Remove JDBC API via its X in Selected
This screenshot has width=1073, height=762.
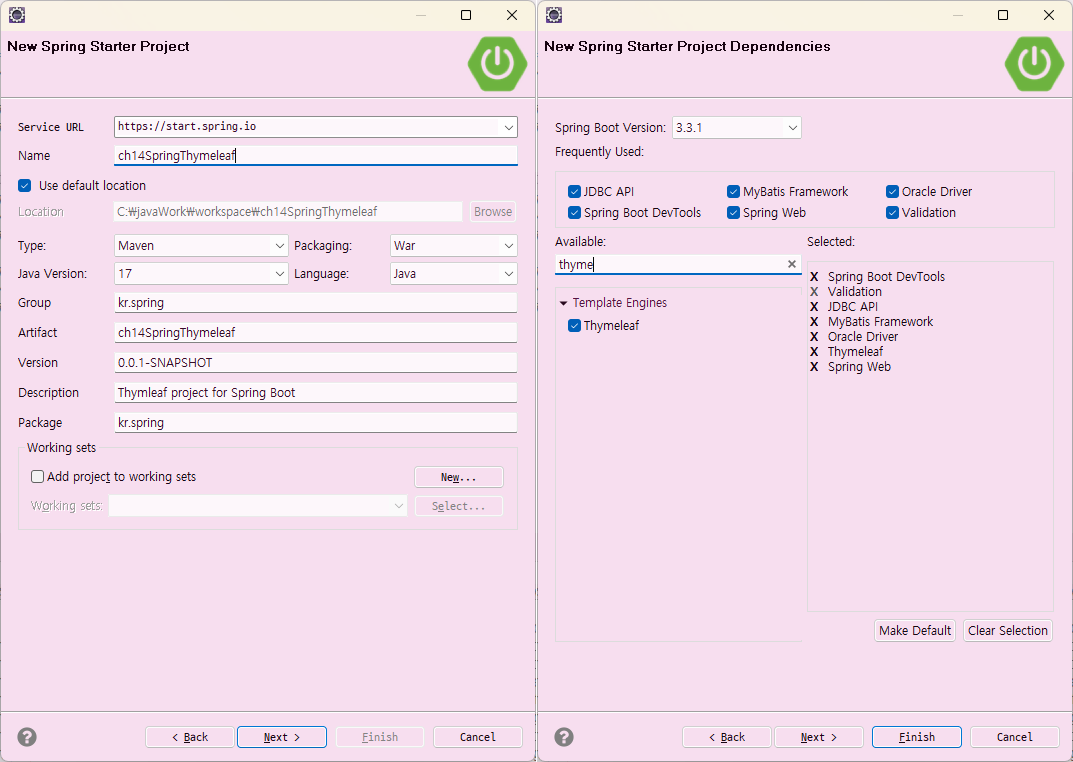[814, 306]
